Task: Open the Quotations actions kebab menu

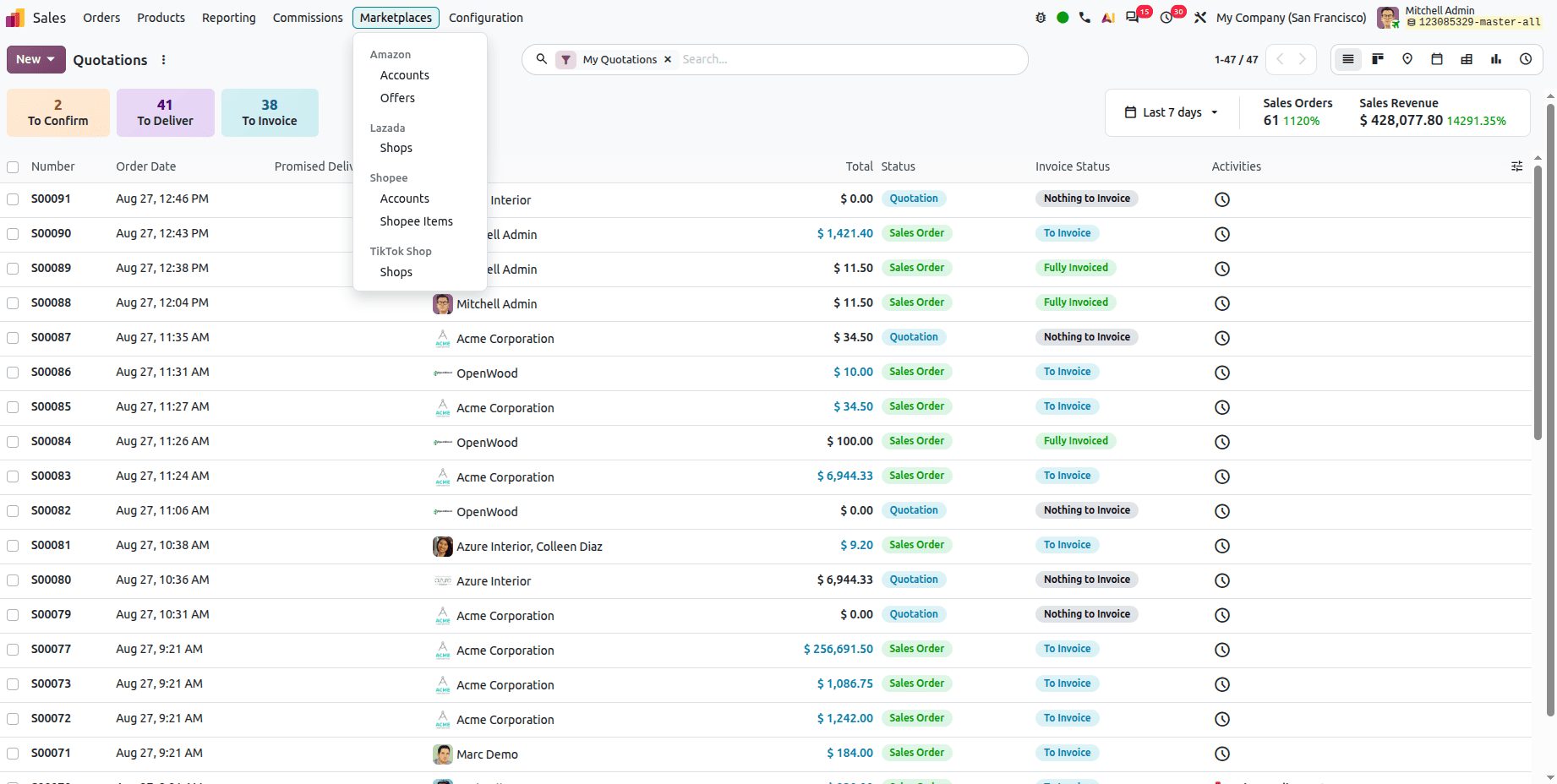Action: (x=163, y=60)
